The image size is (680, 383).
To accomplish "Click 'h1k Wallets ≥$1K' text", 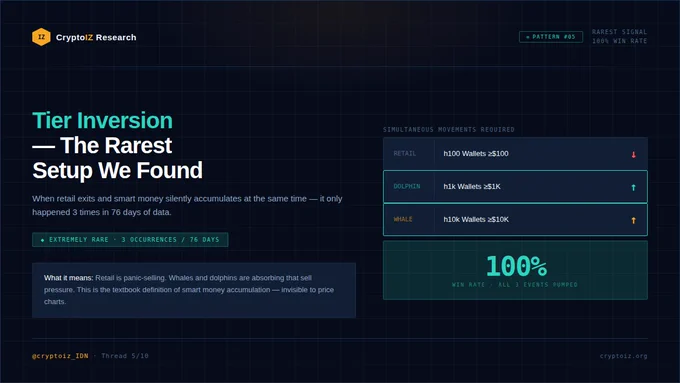I will point(472,187).
